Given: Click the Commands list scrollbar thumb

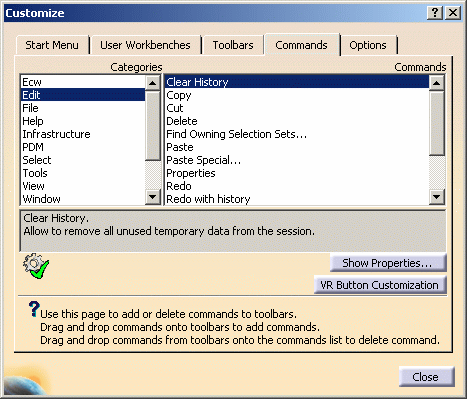Looking at the screenshot, I should (x=436, y=123).
